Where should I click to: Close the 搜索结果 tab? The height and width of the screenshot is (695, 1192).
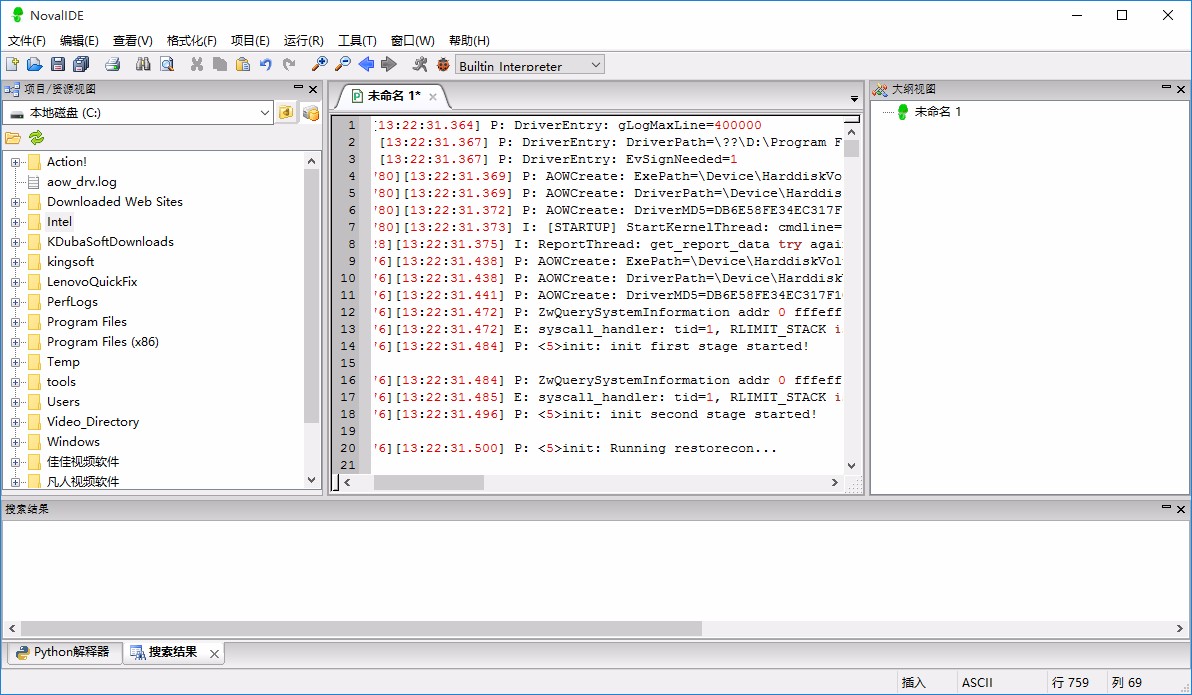coord(214,653)
